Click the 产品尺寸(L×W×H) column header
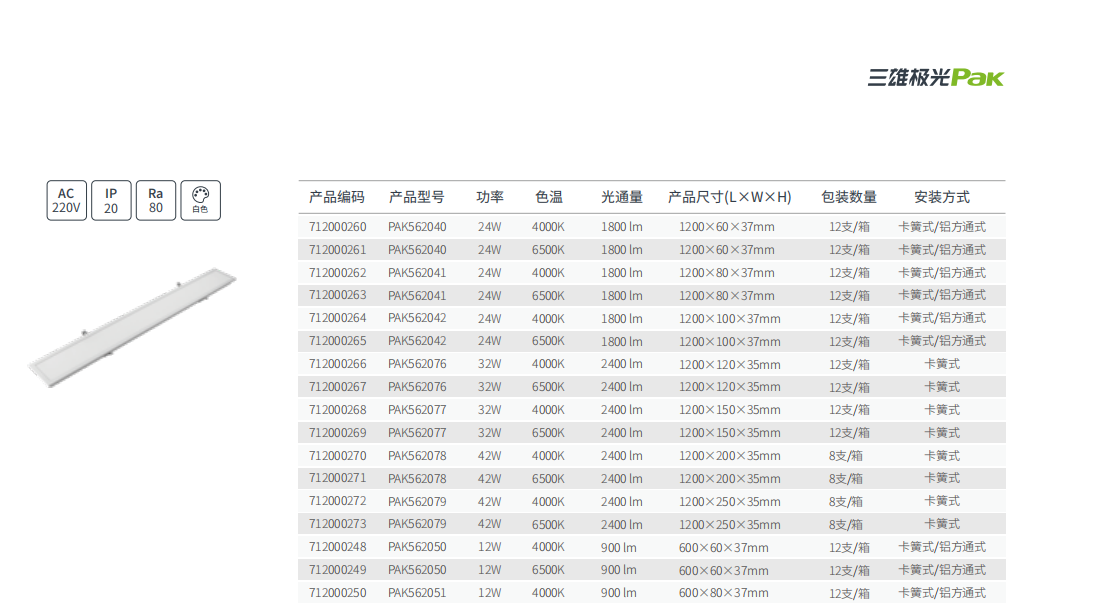The width and height of the screenshot is (1095, 603). coord(729,197)
